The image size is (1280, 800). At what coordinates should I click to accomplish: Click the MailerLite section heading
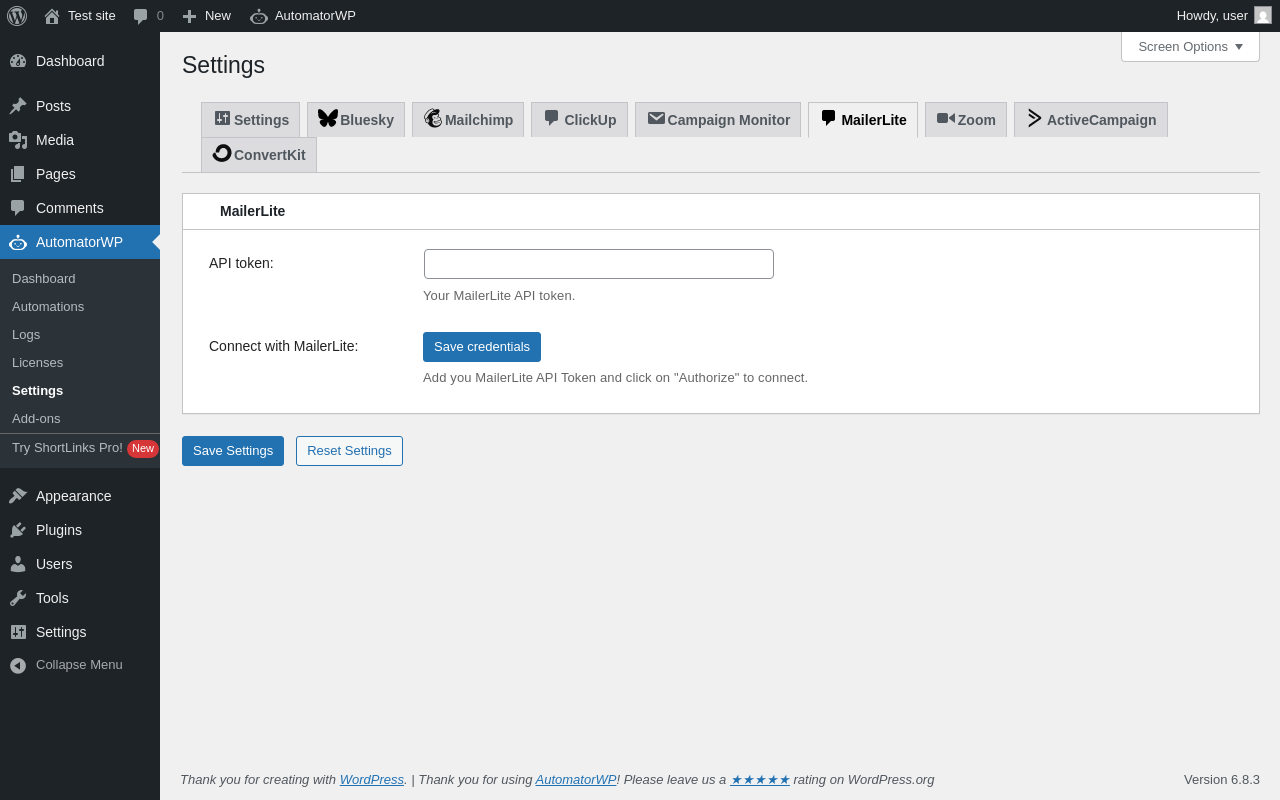[253, 211]
